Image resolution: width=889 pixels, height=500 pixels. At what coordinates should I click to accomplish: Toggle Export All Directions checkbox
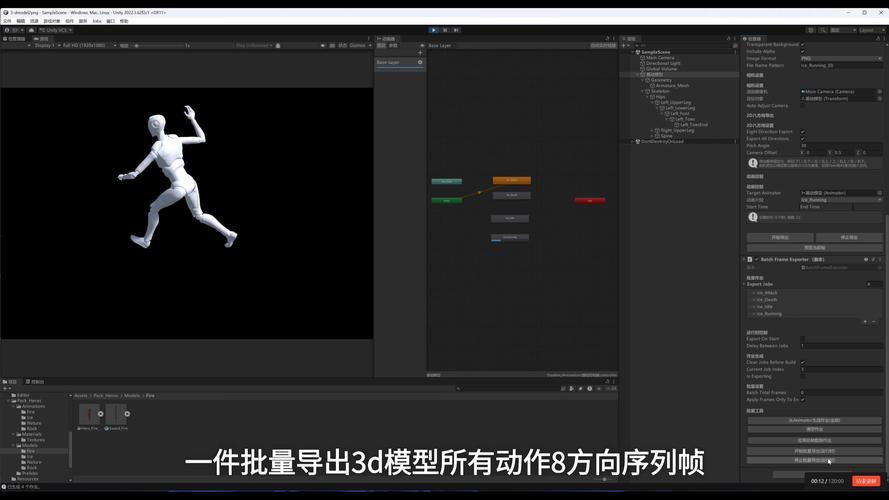(x=802, y=138)
